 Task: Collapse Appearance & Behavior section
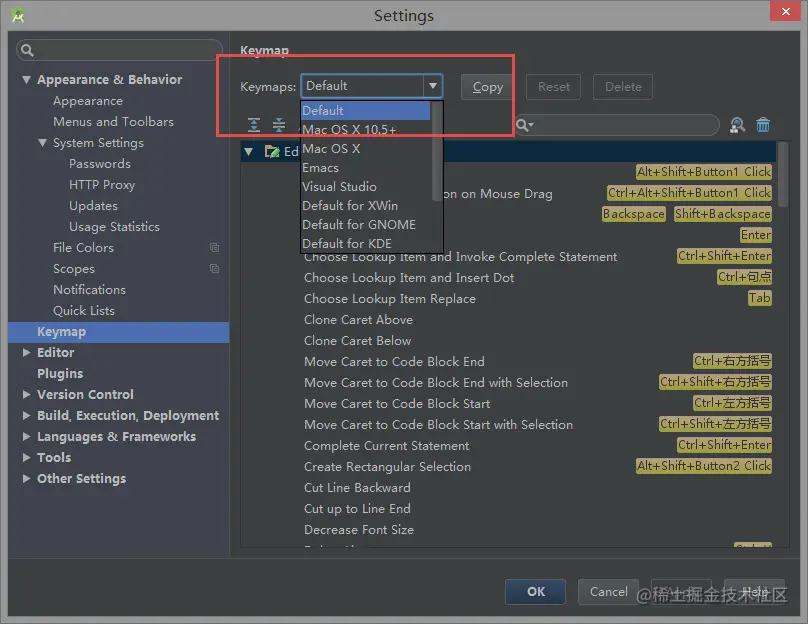(x=26, y=79)
